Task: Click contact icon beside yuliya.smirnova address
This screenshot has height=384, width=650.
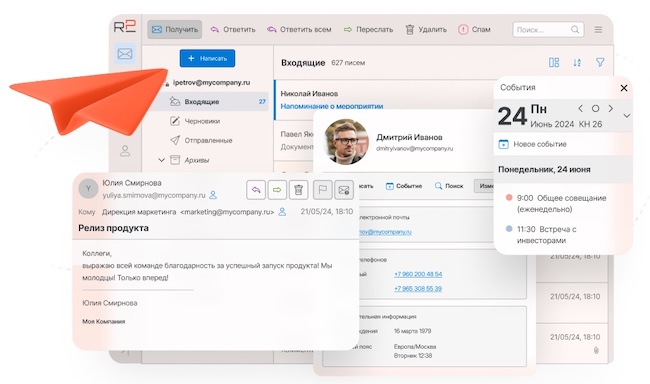Action: [213, 195]
